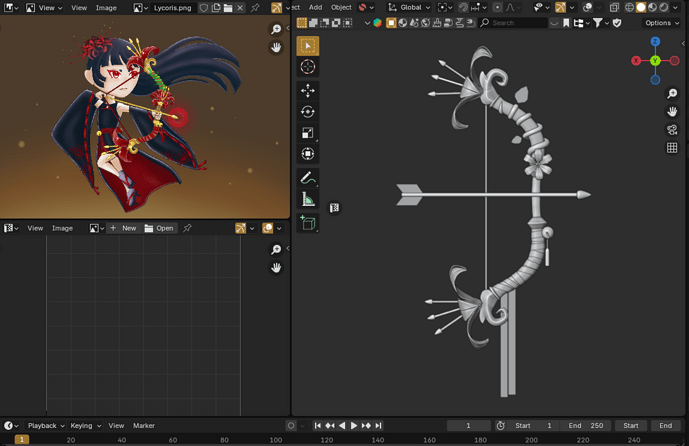The width and height of the screenshot is (689, 446).
Task: Unlink the Lycoris.png image with X
Action: [x=240, y=7]
